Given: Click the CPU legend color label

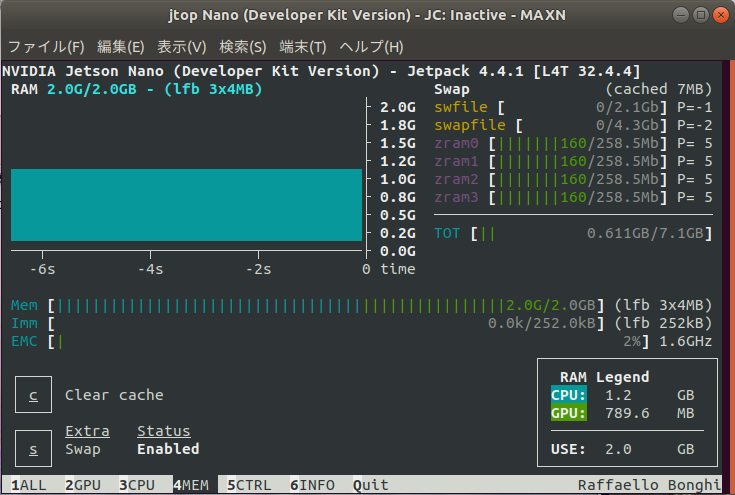Looking at the screenshot, I should point(569,395).
